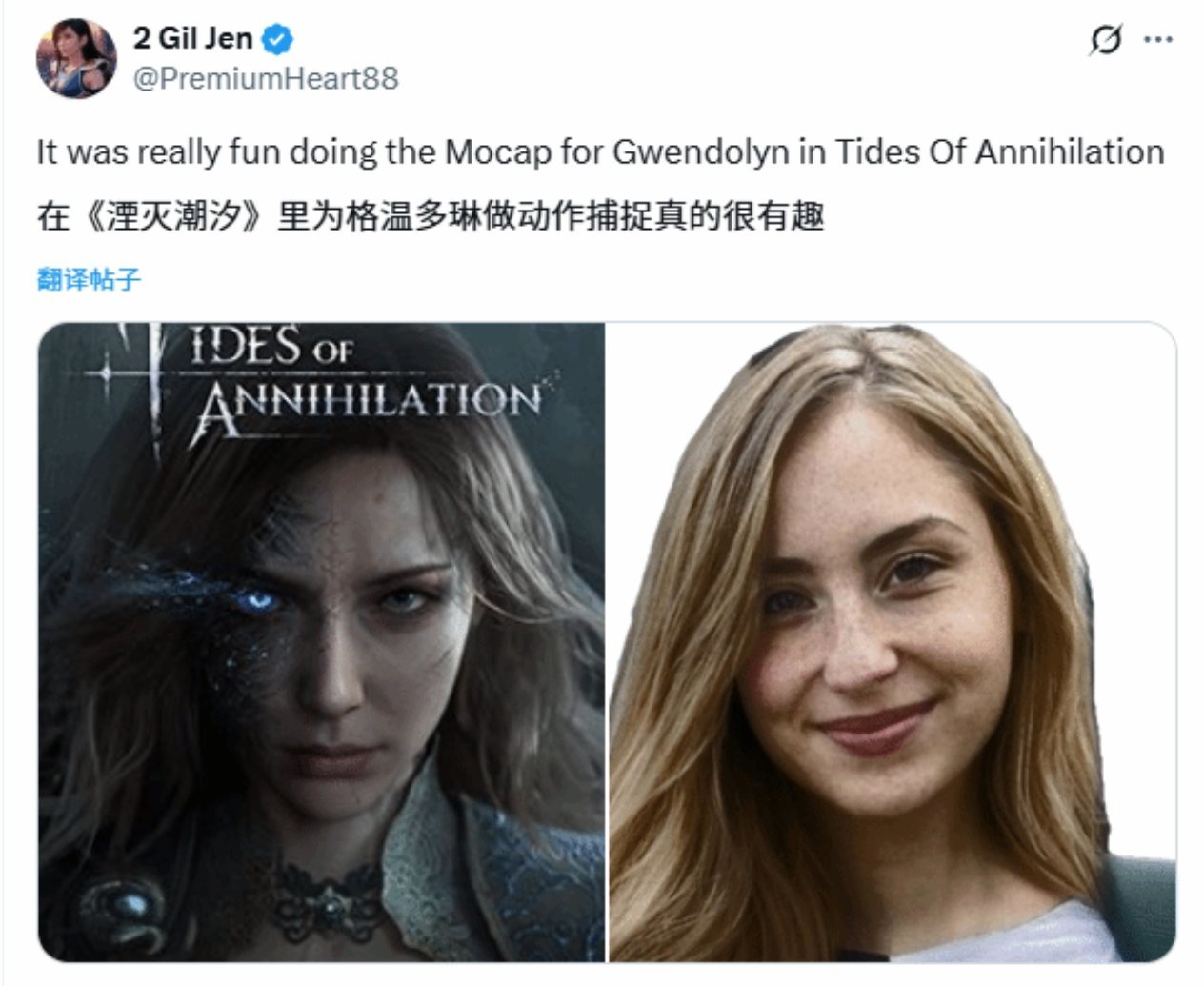Open the Tides of Annihilation poster image

pyautogui.click(x=321, y=642)
